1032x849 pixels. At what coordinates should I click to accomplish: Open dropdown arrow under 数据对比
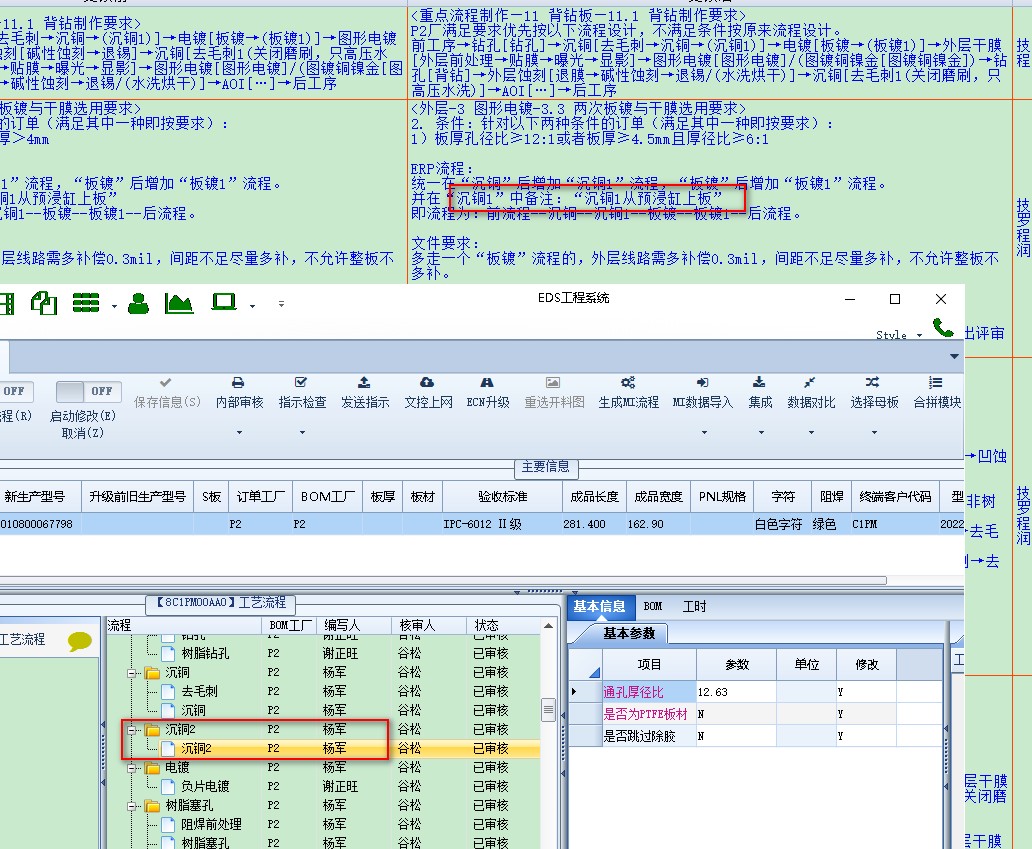pyautogui.click(x=811, y=432)
